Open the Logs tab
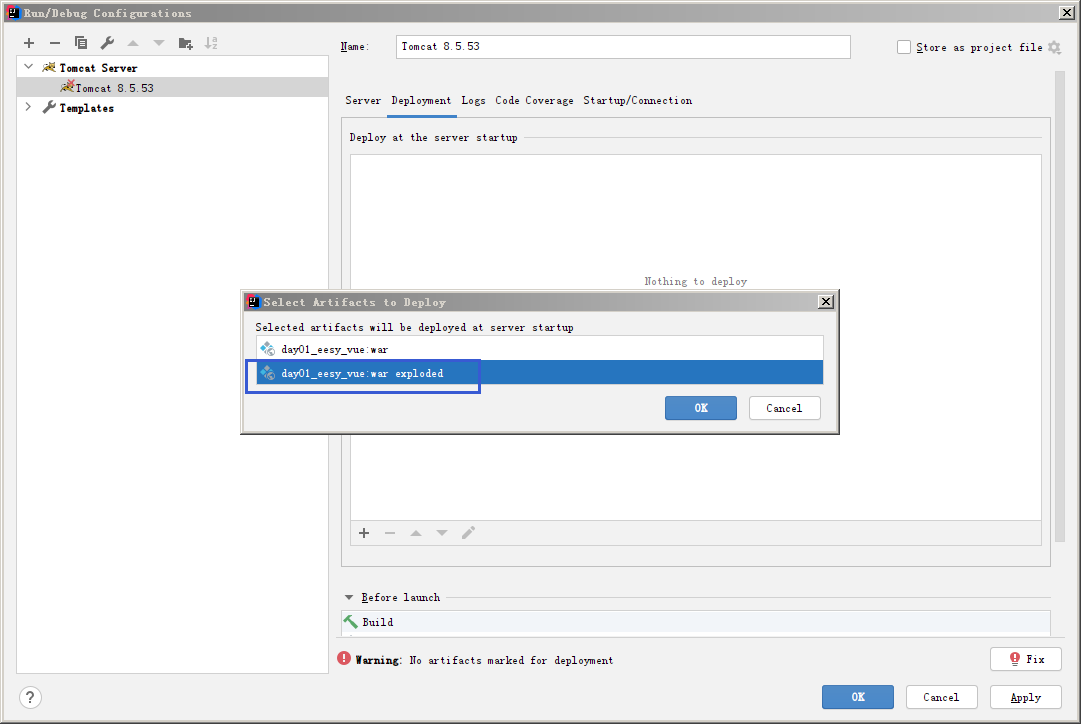This screenshot has height=724, width=1081. click(474, 101)
